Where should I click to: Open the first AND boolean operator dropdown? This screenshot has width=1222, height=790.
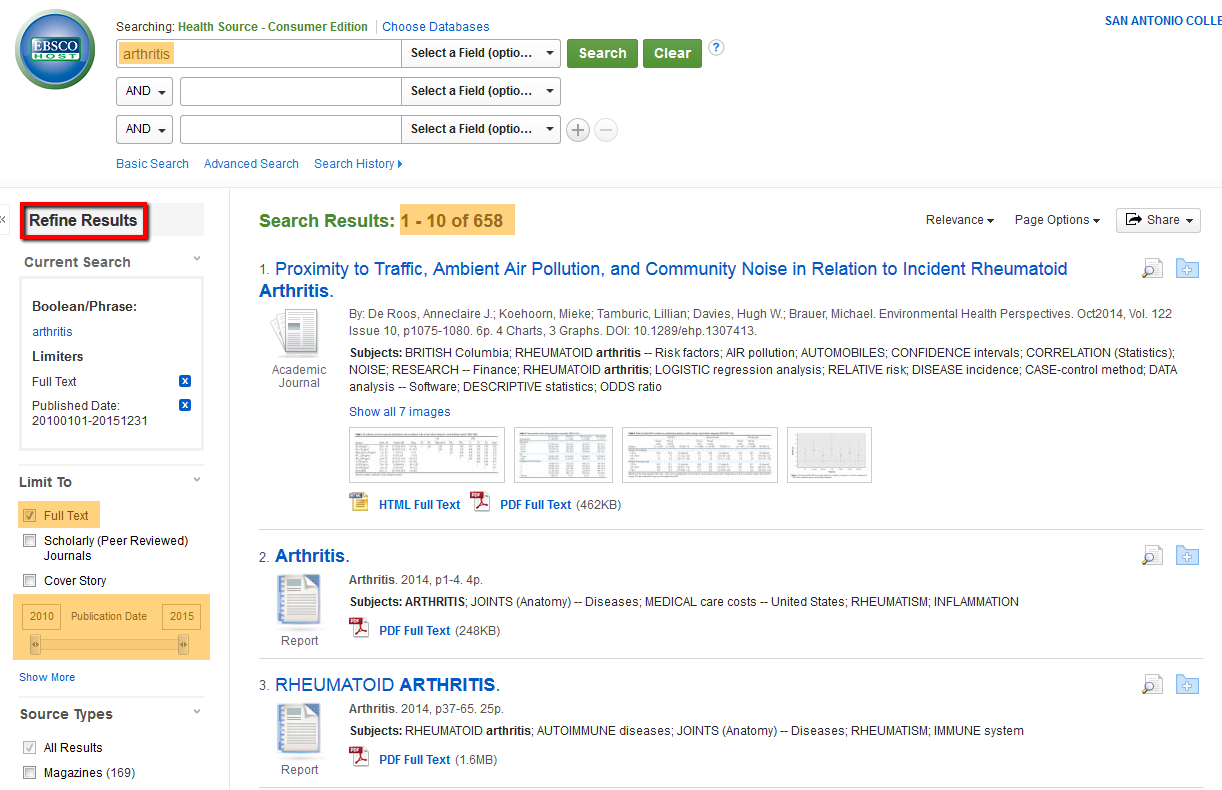tap(145, 92)
